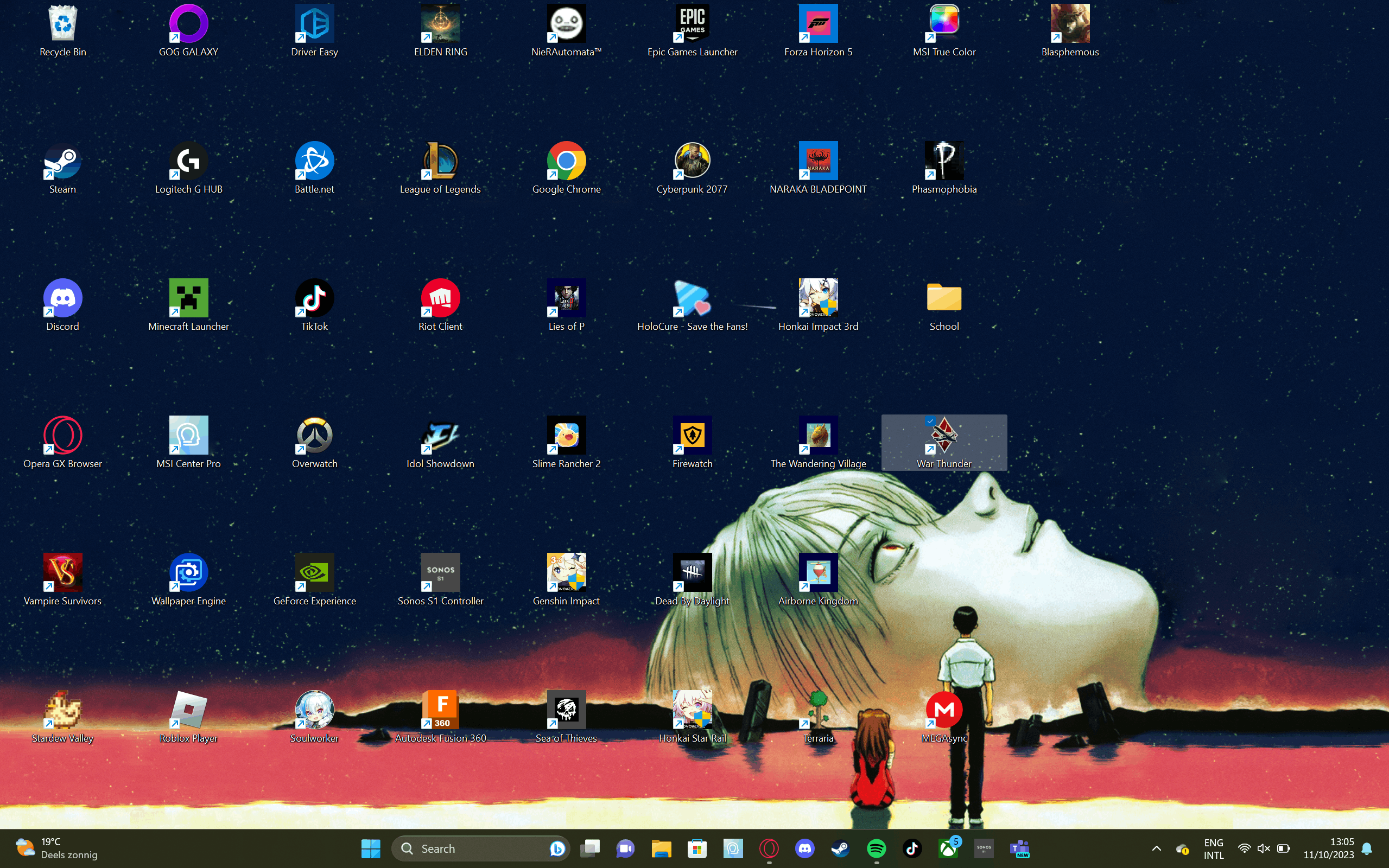Select the Overwatch desktop icon

tap(314, 442)
